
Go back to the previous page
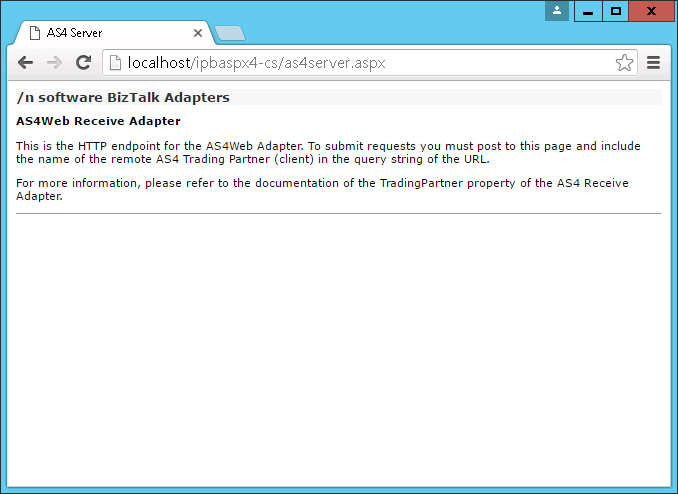tap(26, 63)
